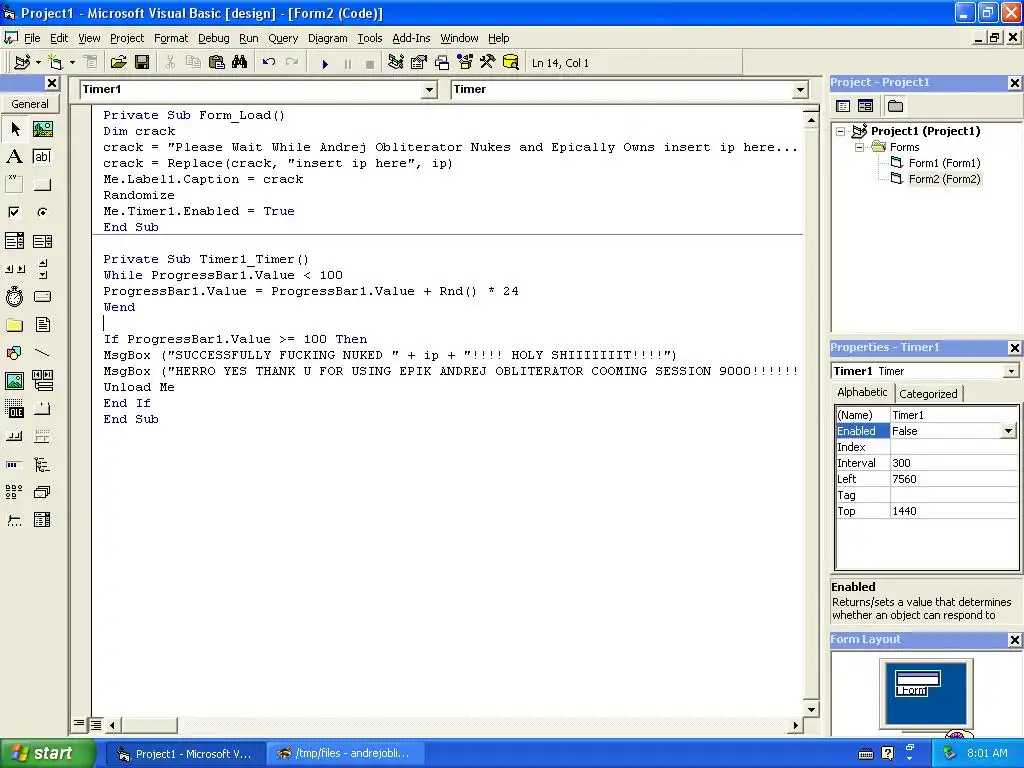Select the DriveListBox control tool
Viewport: 1024px width, 768px height.
(x=42, y=296)
